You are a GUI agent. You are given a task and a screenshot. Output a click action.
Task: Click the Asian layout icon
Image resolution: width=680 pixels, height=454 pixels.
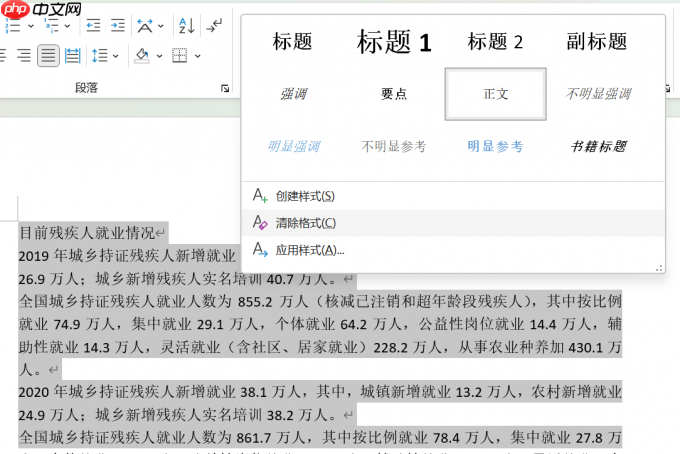pyautogui.click(x=145, y=26)
